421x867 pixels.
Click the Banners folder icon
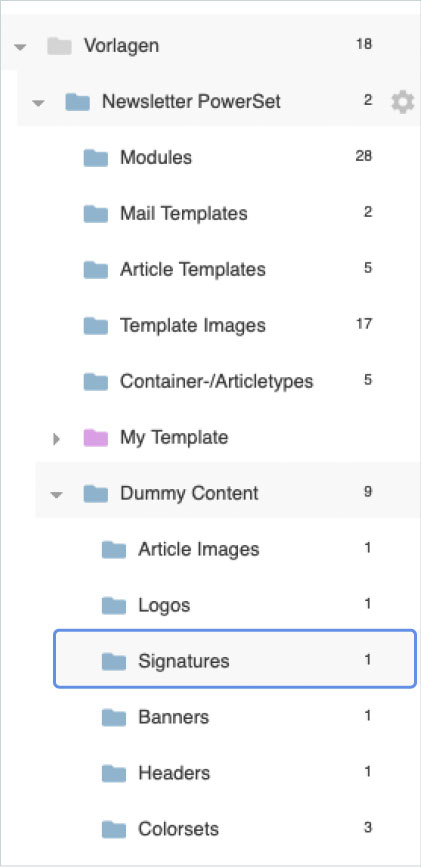[x=114, y=717]
